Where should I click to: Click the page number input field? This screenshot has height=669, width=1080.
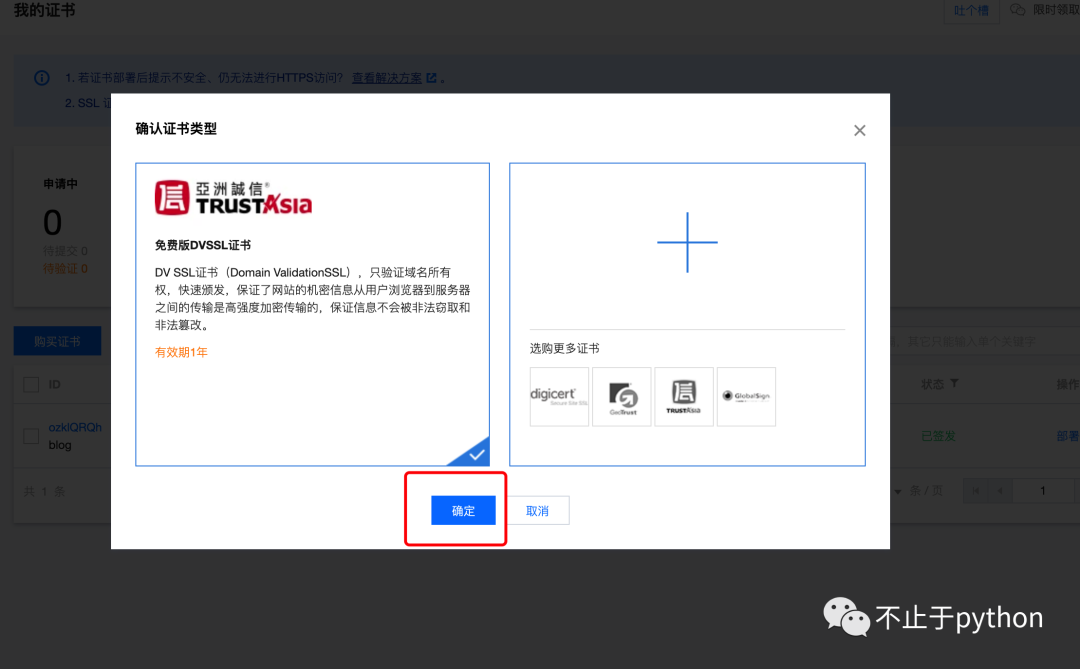[x=1043, y=491]
